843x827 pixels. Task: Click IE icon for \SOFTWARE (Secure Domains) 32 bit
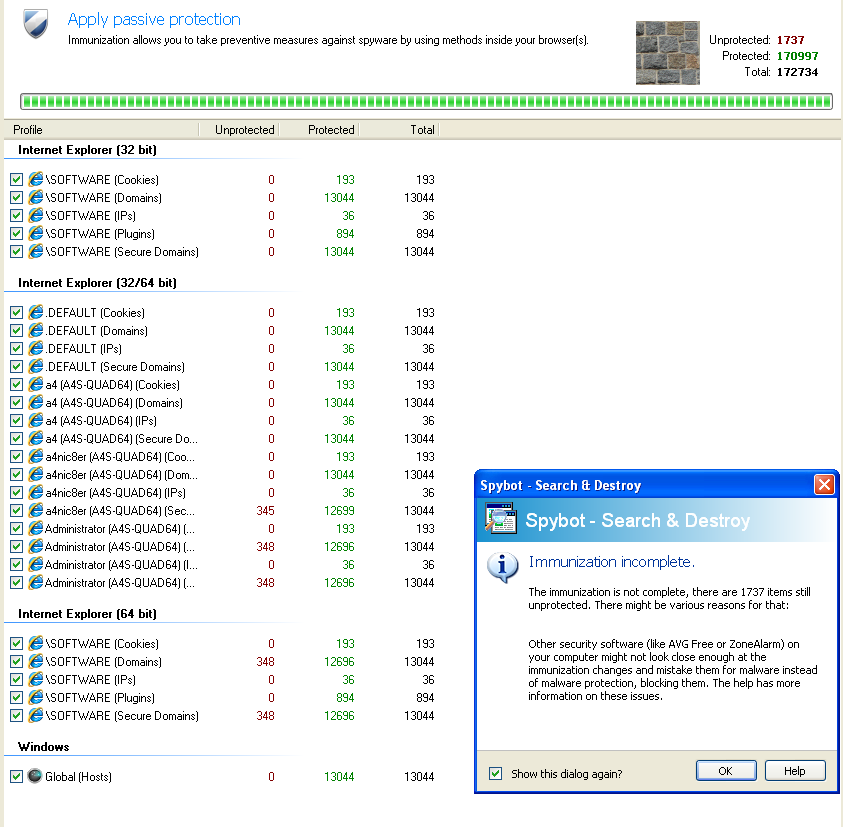[35, 252]
